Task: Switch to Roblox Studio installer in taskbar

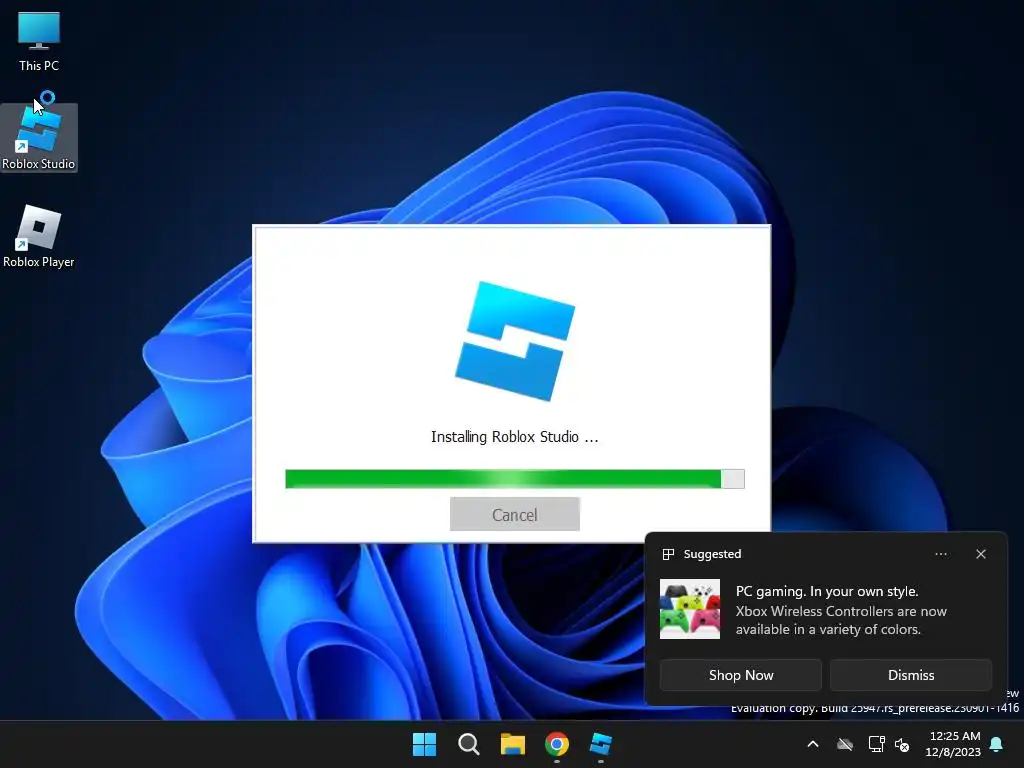Action: coord(601,744)
